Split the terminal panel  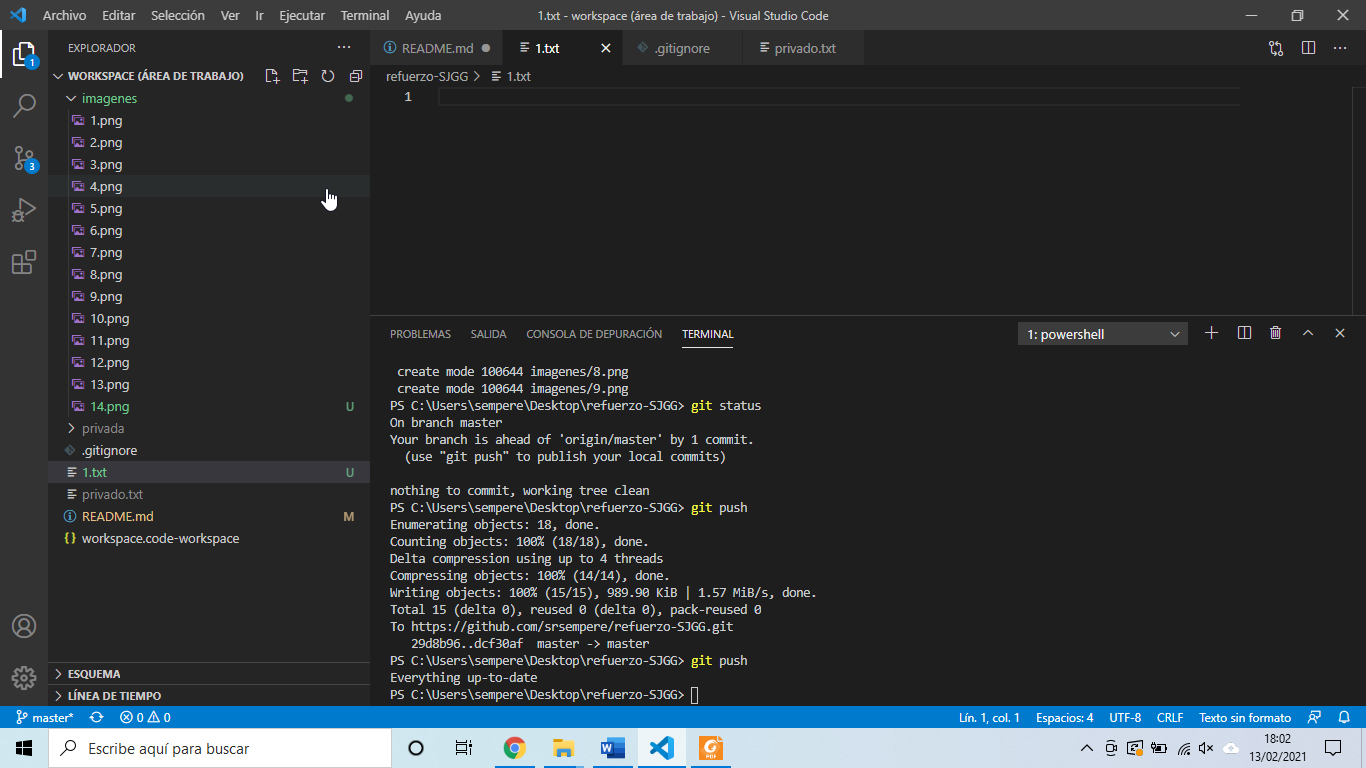[x=1244, y=333]
